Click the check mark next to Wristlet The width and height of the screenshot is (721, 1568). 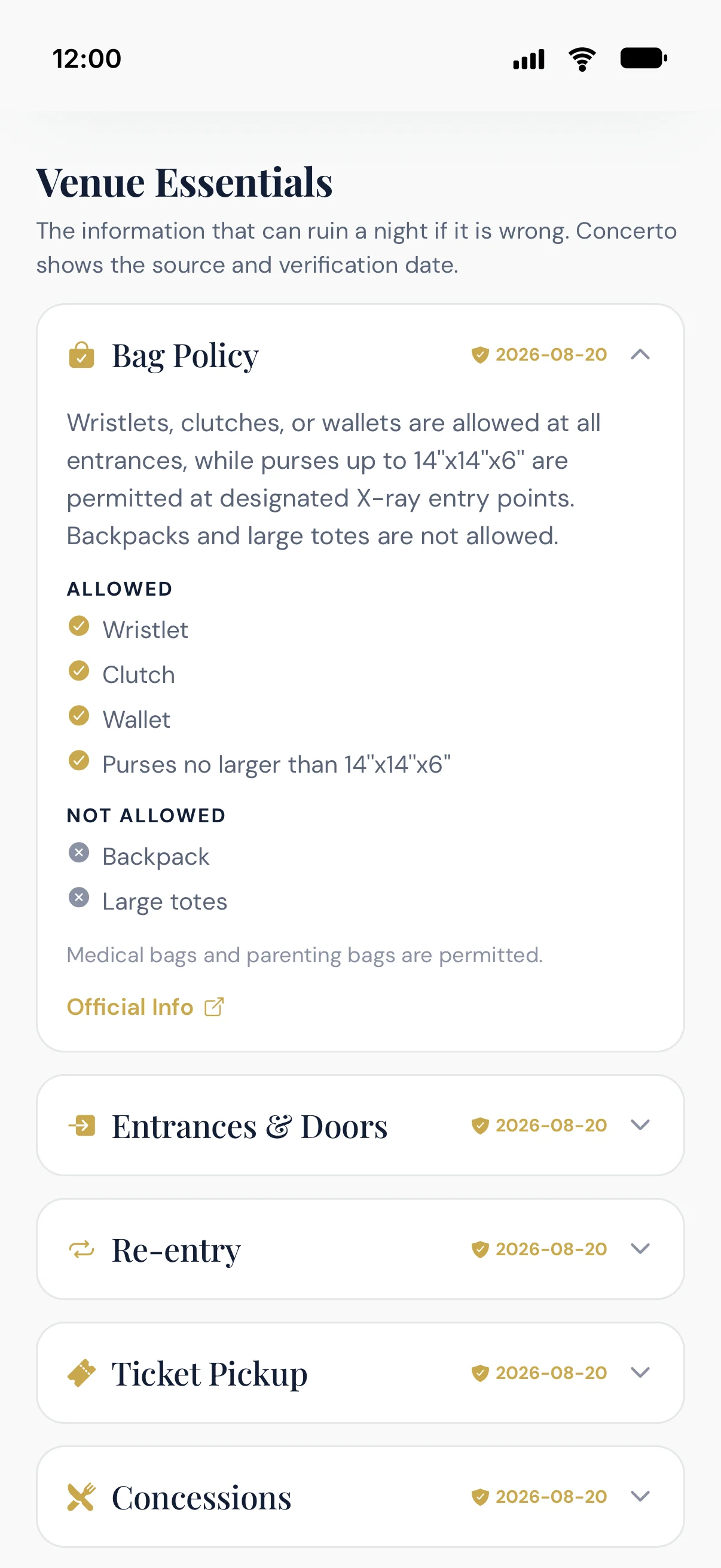[x=78, y=626]
